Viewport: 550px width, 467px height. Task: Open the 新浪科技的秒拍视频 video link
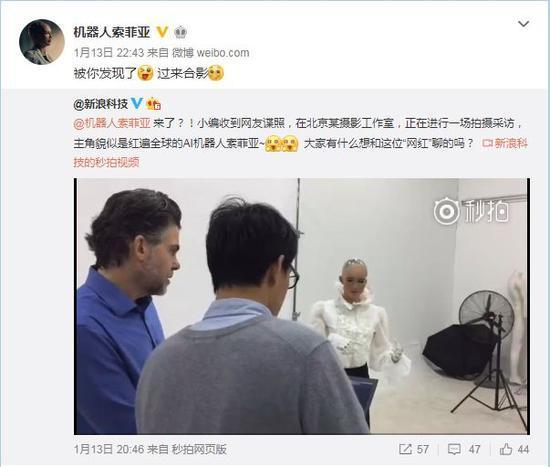pyautogui.click(x=300, y=153)
